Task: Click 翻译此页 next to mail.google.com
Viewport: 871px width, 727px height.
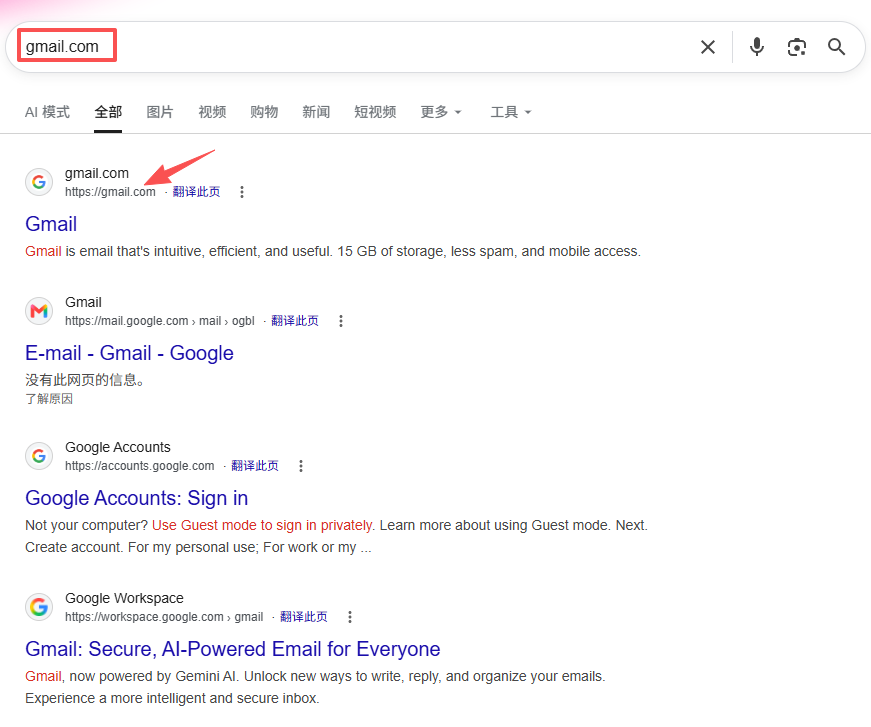Action: (x=295, y=321)
